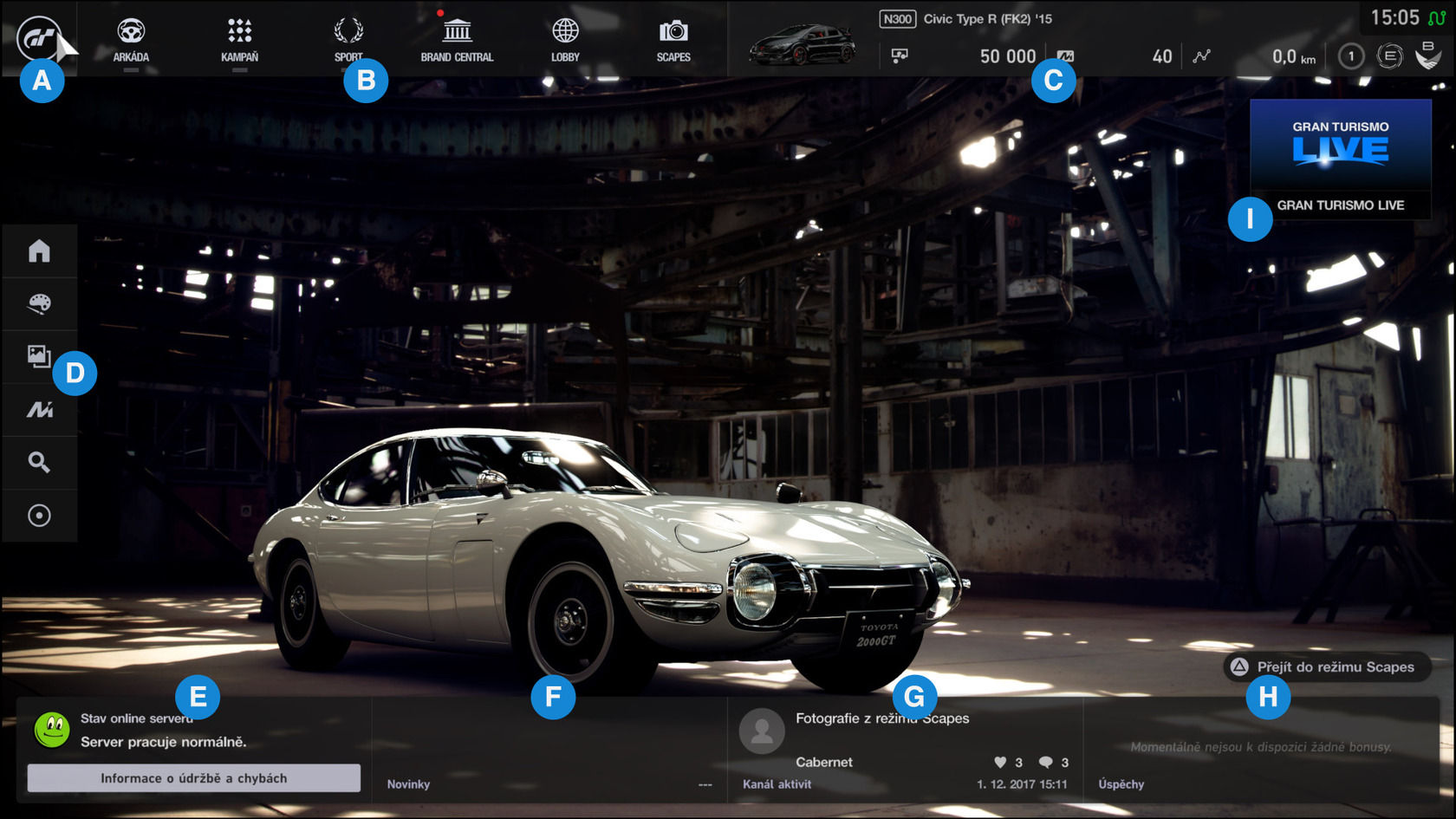
Task: Open the search icon in the sidebar
Action: tap(39, 463)
